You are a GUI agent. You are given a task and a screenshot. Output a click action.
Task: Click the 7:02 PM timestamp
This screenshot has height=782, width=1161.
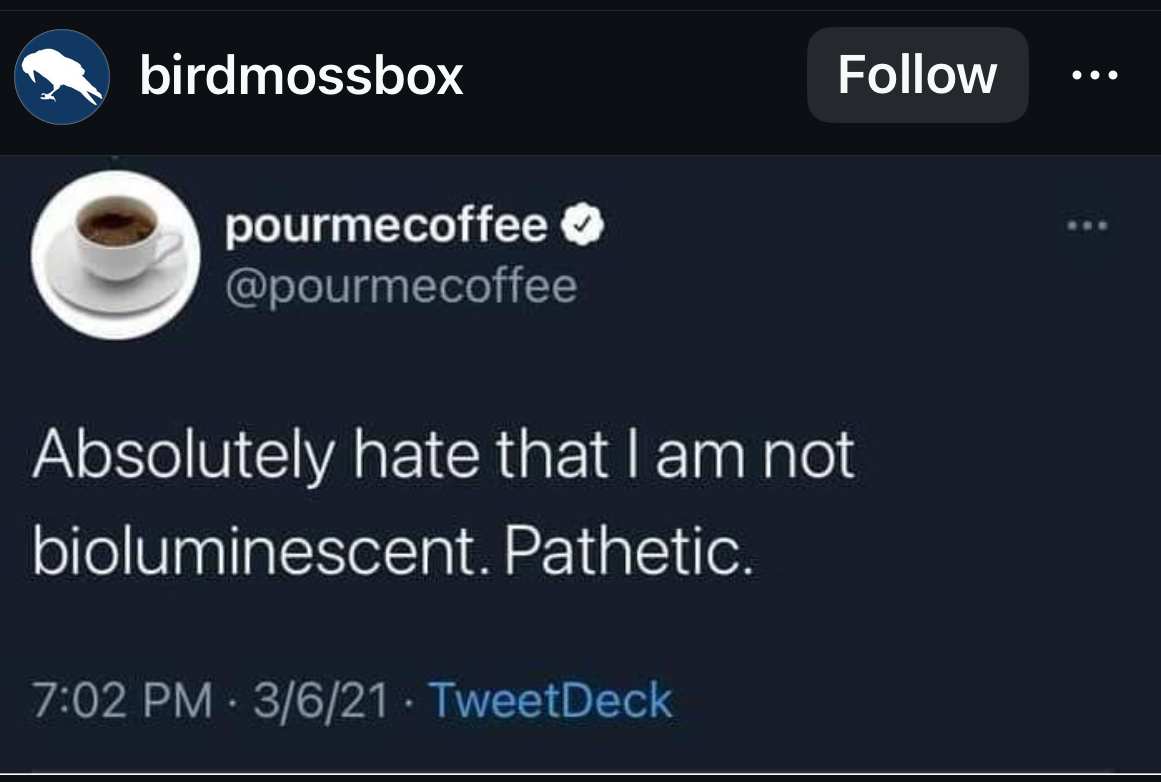click(123, 700)
